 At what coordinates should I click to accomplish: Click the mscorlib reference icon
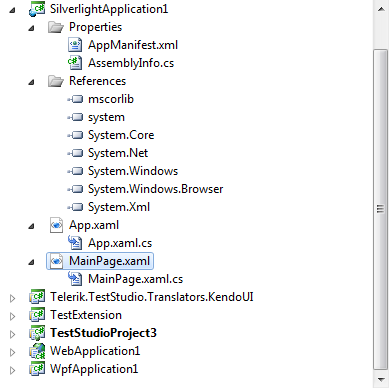(75, 99)
